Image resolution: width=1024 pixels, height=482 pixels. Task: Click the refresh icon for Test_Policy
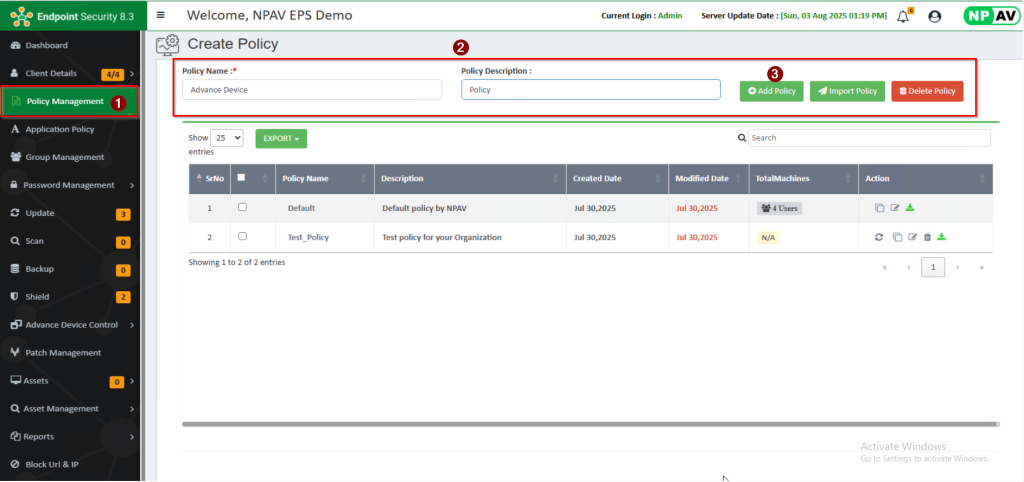pyautogui.click(x=878, y=237)
